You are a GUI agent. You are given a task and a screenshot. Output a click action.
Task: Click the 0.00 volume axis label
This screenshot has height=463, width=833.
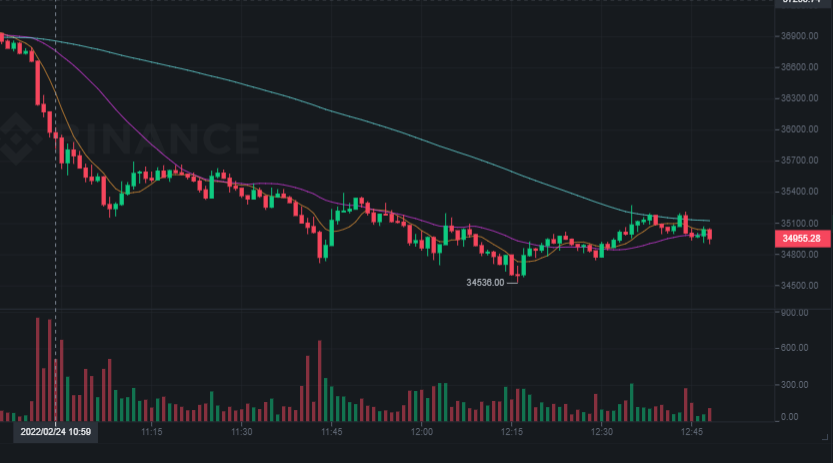pos(790,417)
